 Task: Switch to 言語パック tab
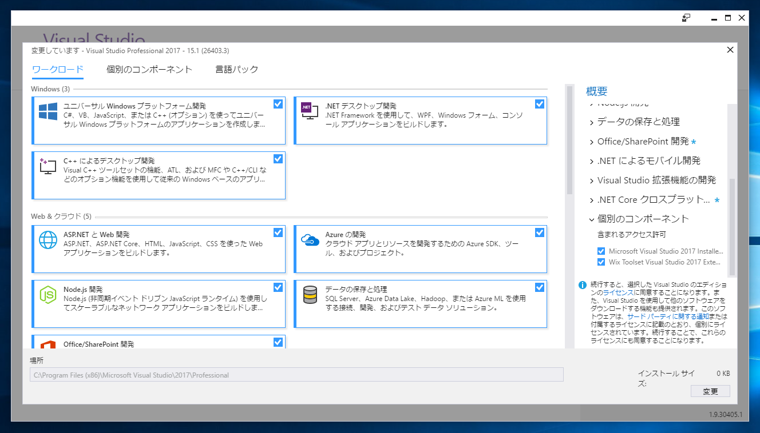[x=237, y=69]
